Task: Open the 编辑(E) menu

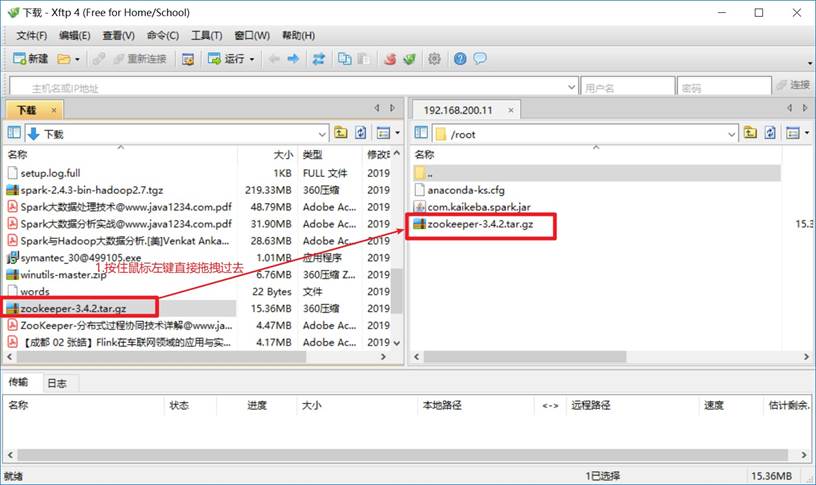Action: (74, 35)
